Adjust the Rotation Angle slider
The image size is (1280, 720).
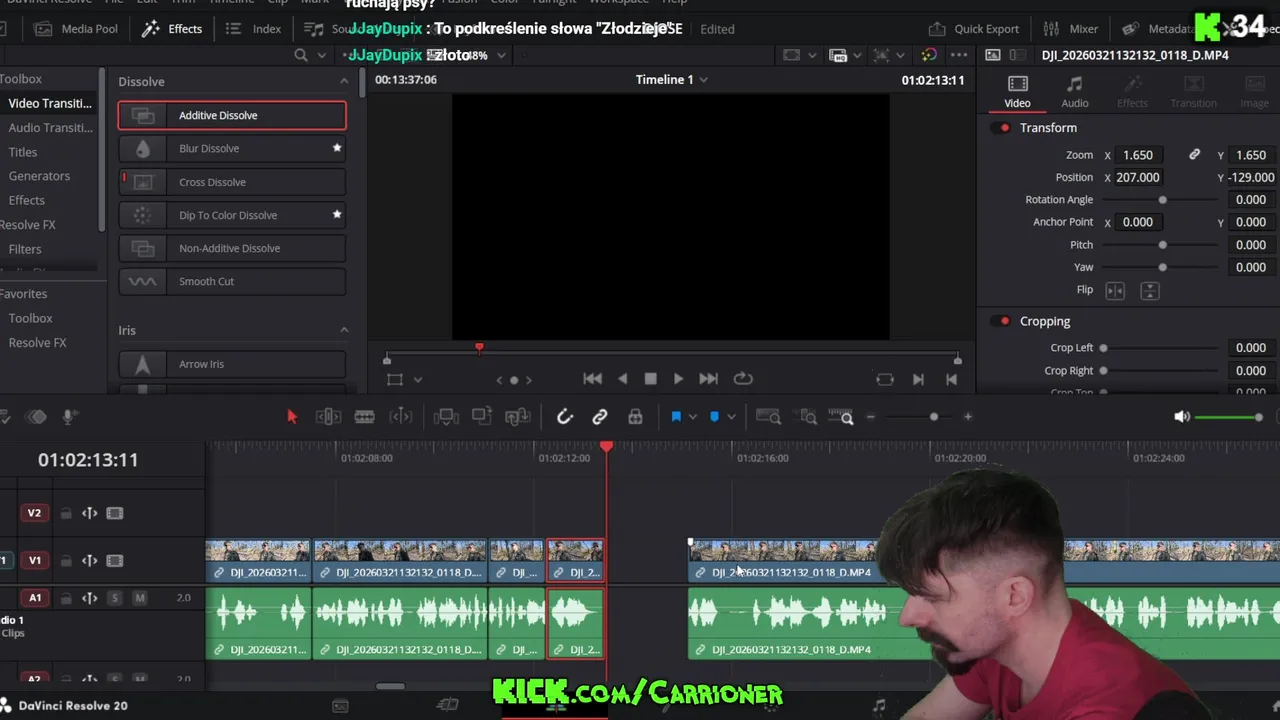(x=1162, y=200)
